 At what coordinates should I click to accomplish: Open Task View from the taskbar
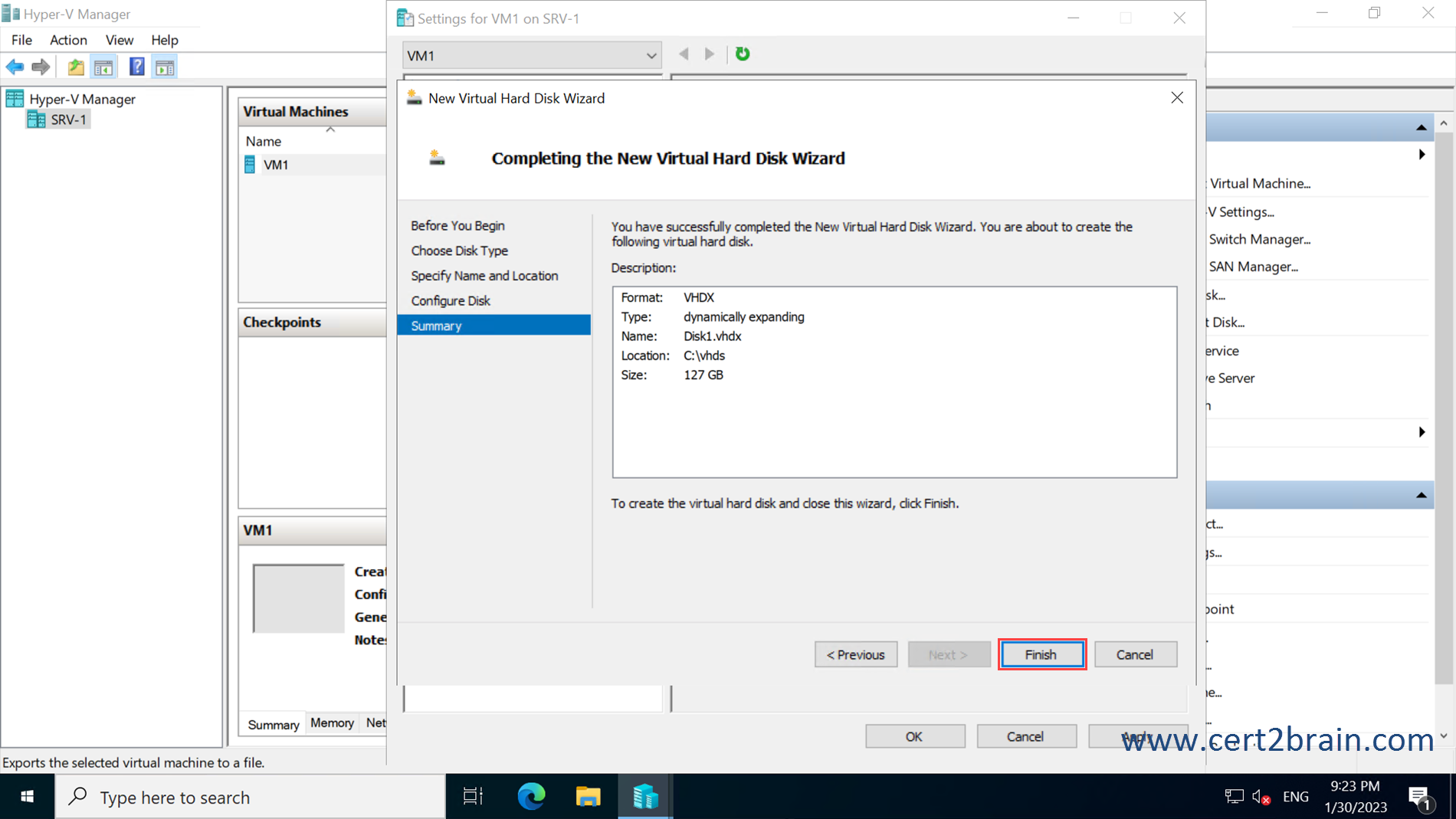(473, 797)
